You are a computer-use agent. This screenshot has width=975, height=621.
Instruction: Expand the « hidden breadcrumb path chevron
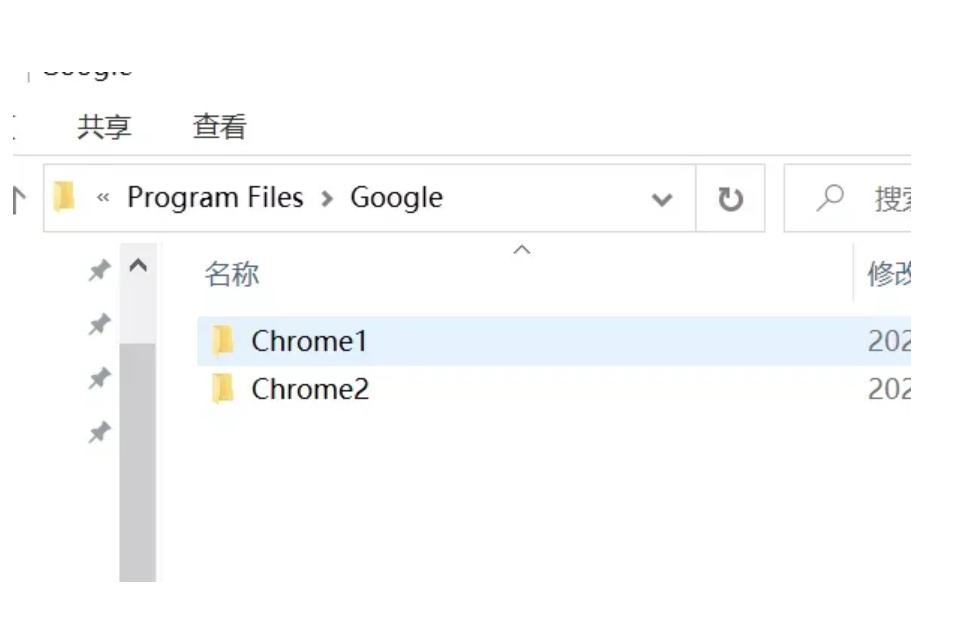pyautogui.click(x=102, y=198)
